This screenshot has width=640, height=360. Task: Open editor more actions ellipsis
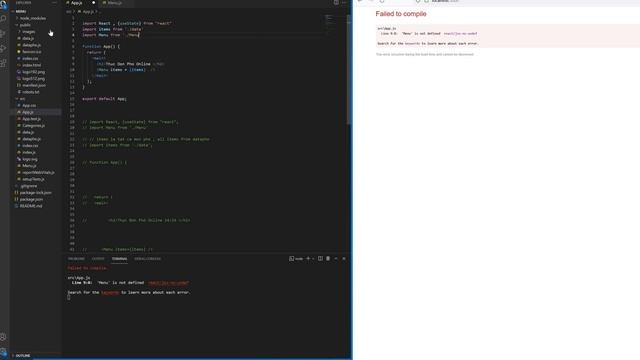tap(344, 3)
